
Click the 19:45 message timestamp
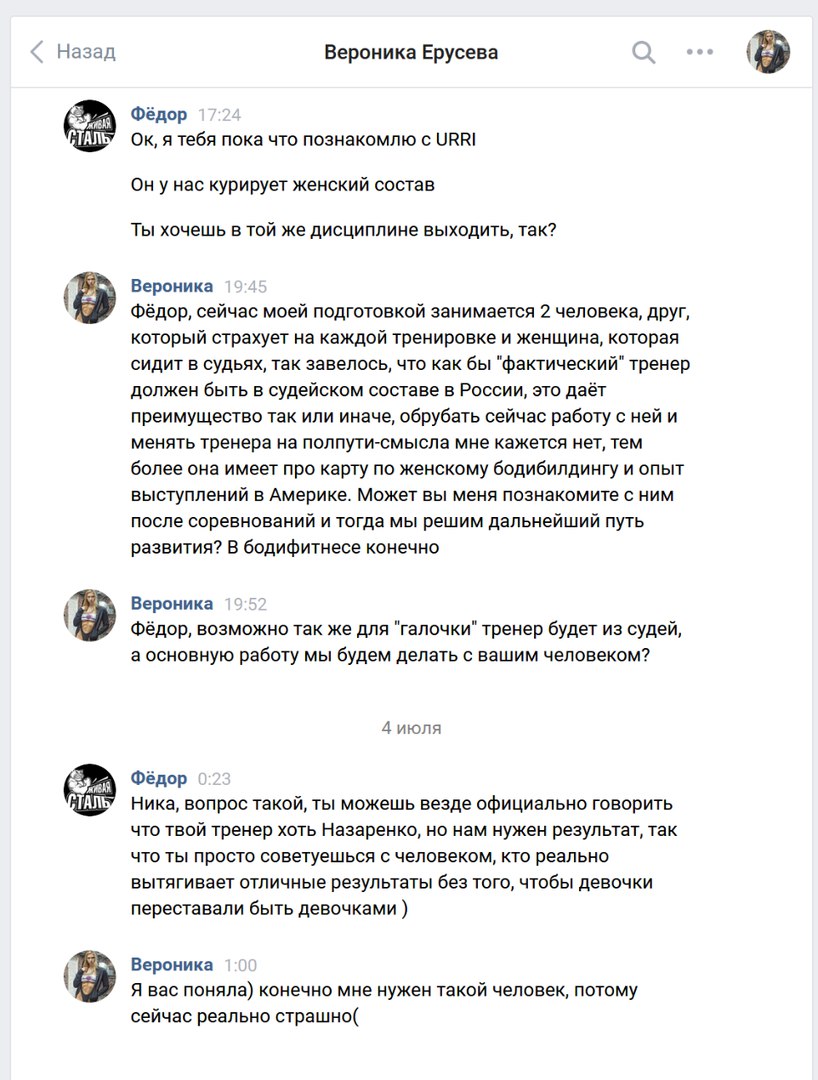(245, 287)
